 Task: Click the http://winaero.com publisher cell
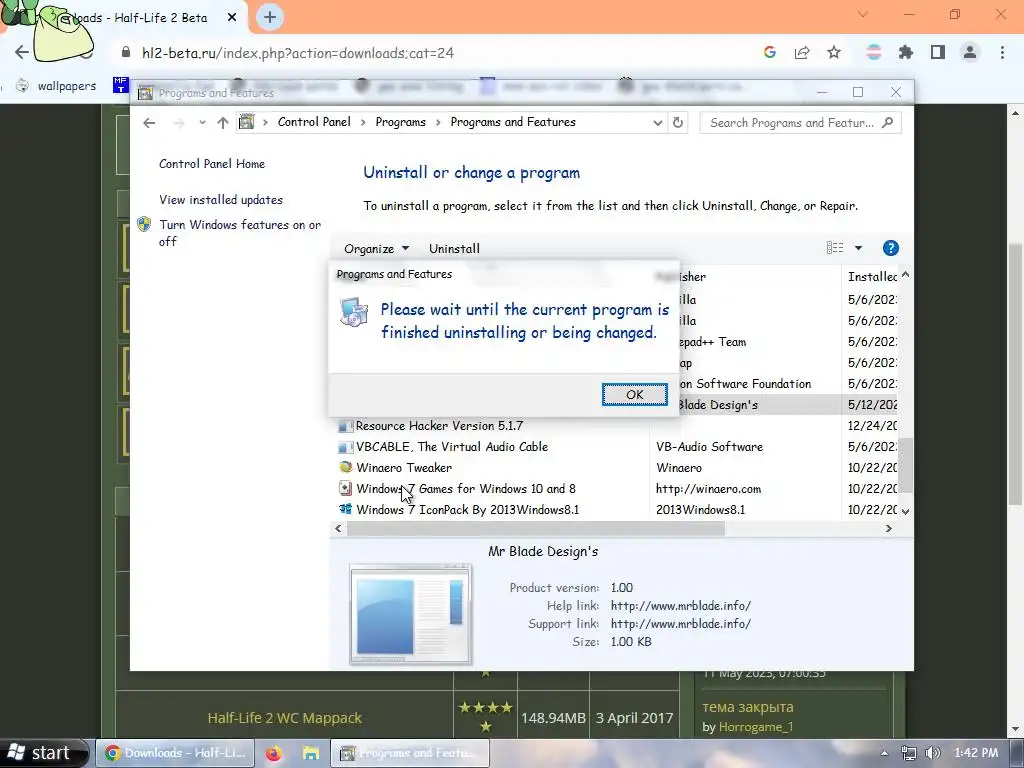coord(709,488)
